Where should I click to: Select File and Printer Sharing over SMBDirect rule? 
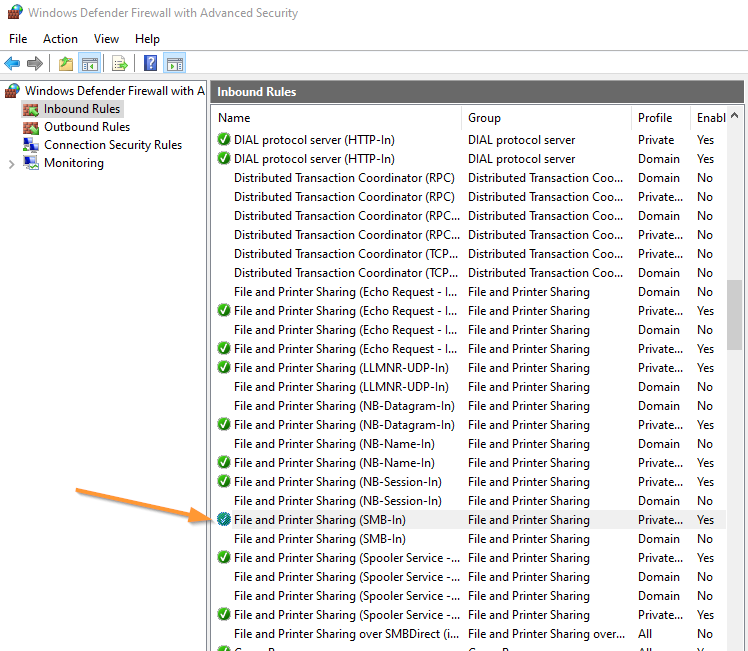(x=470, y=634)
